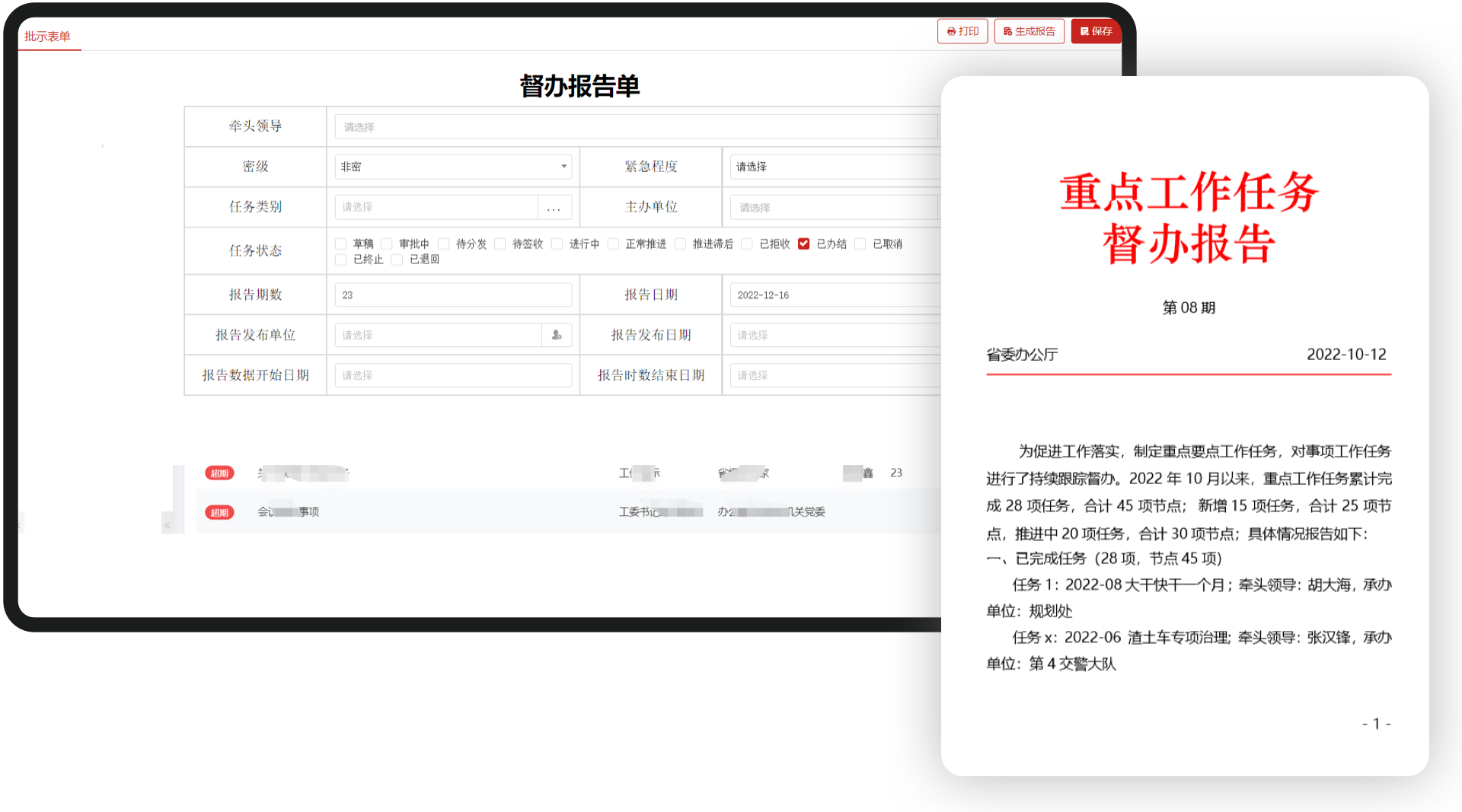Open the 主办单位 selection field

[x=834, y=207]
